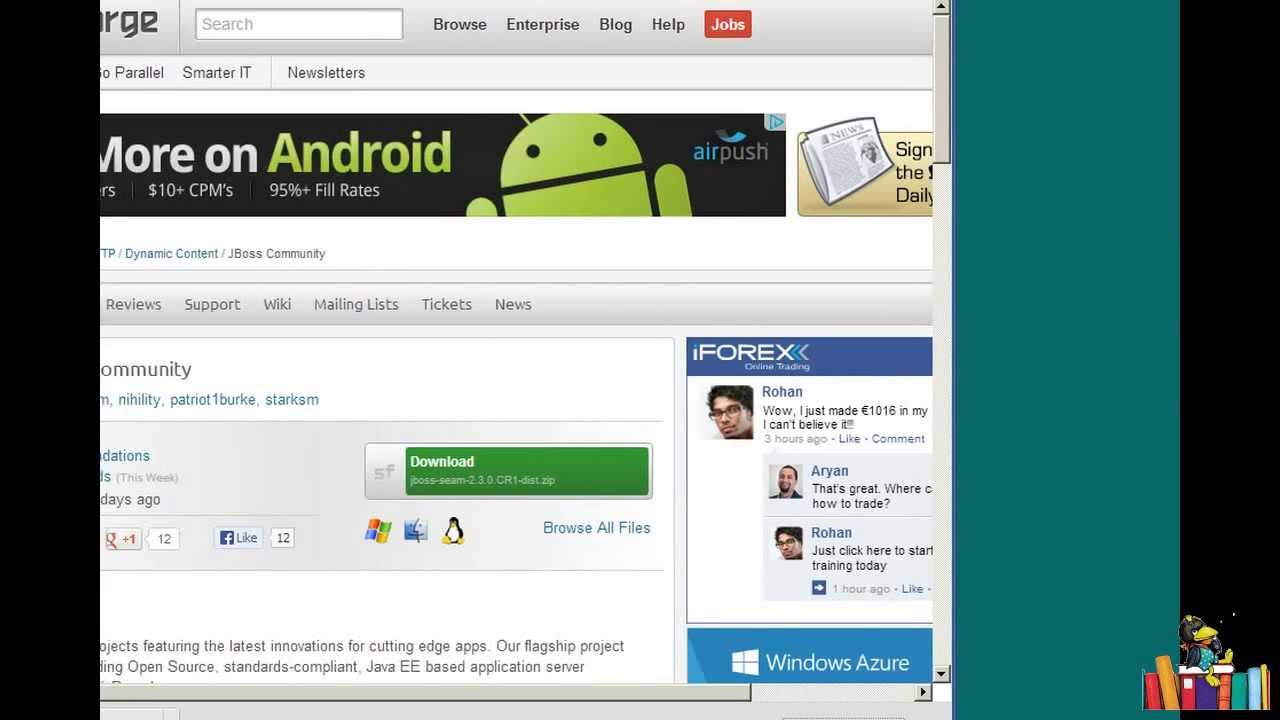Open the patriot1burke author link
This screenshot has width=1280, height=720.
point(213,400)
